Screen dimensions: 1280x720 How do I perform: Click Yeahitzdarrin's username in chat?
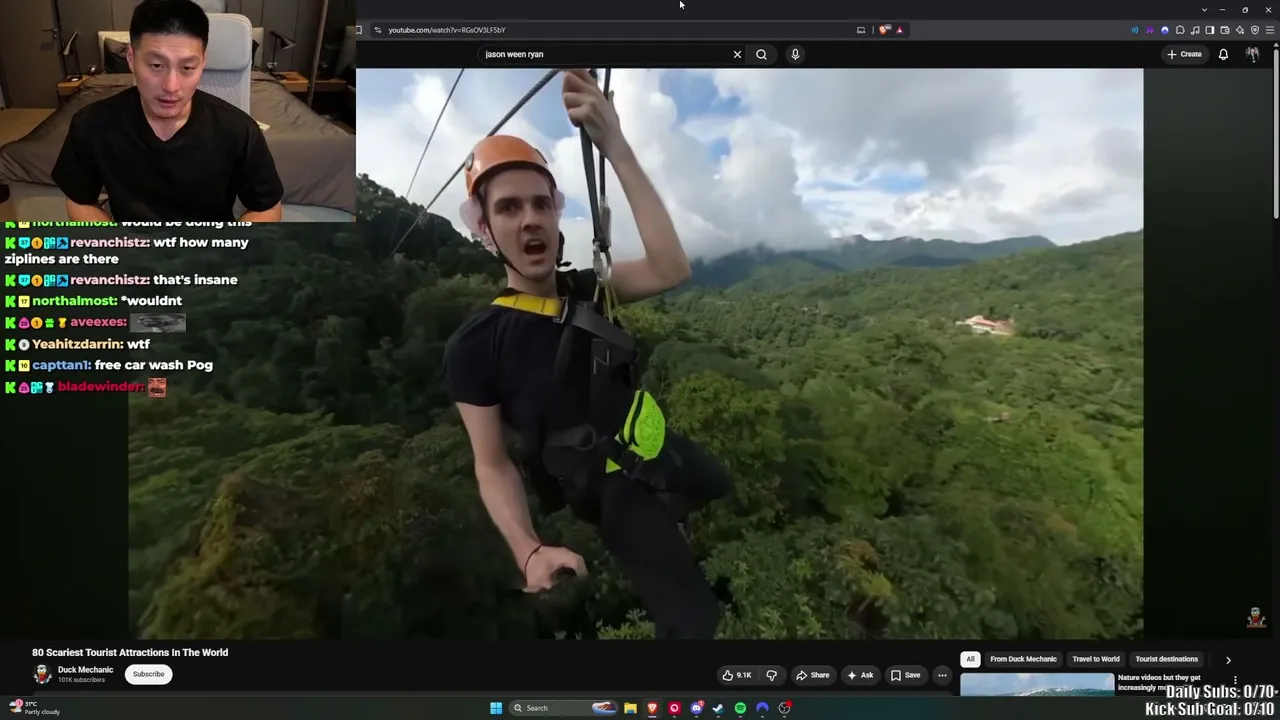coord(77,344)
